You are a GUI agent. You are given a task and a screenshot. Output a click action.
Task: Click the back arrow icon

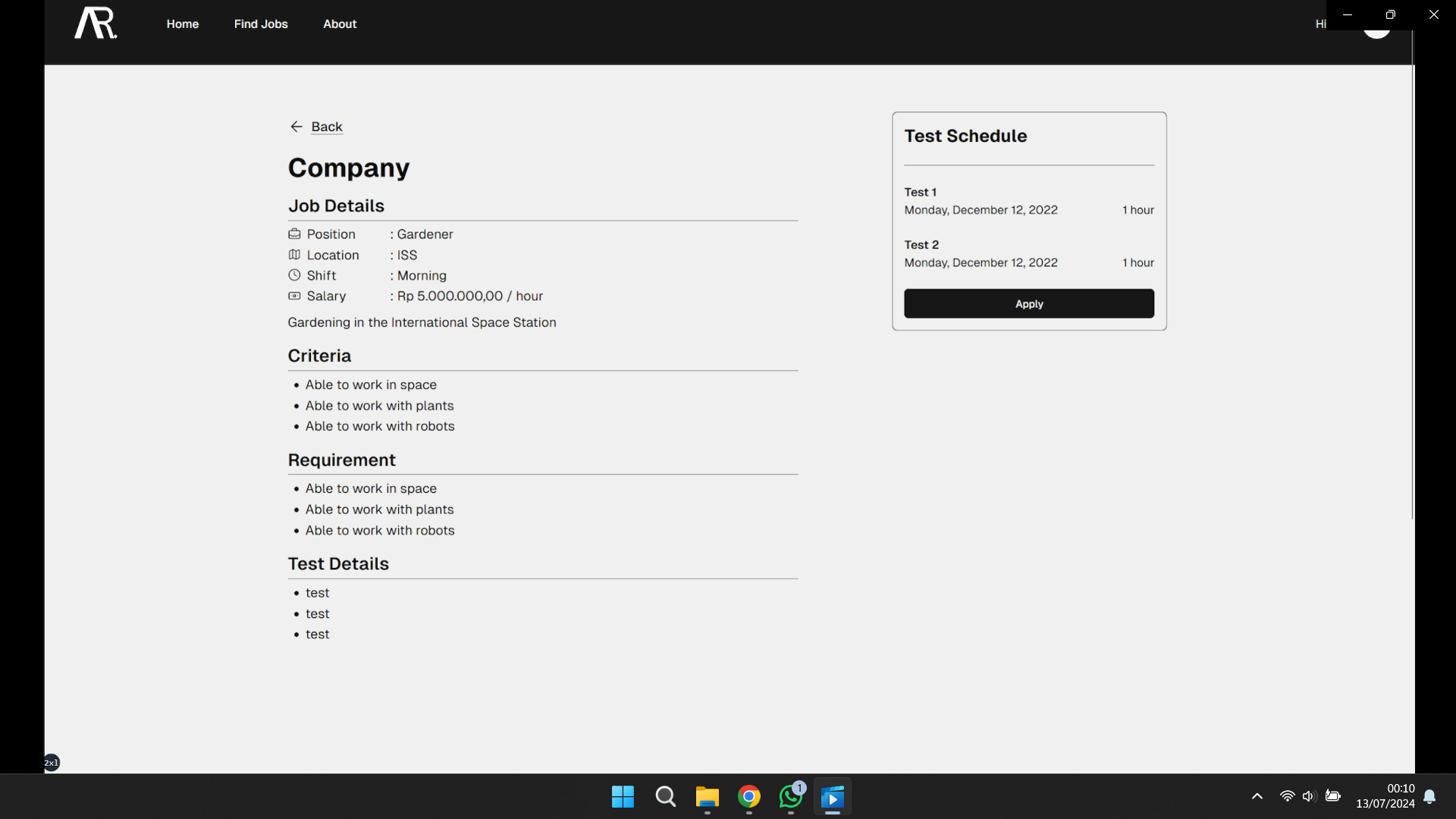(297, 127)
